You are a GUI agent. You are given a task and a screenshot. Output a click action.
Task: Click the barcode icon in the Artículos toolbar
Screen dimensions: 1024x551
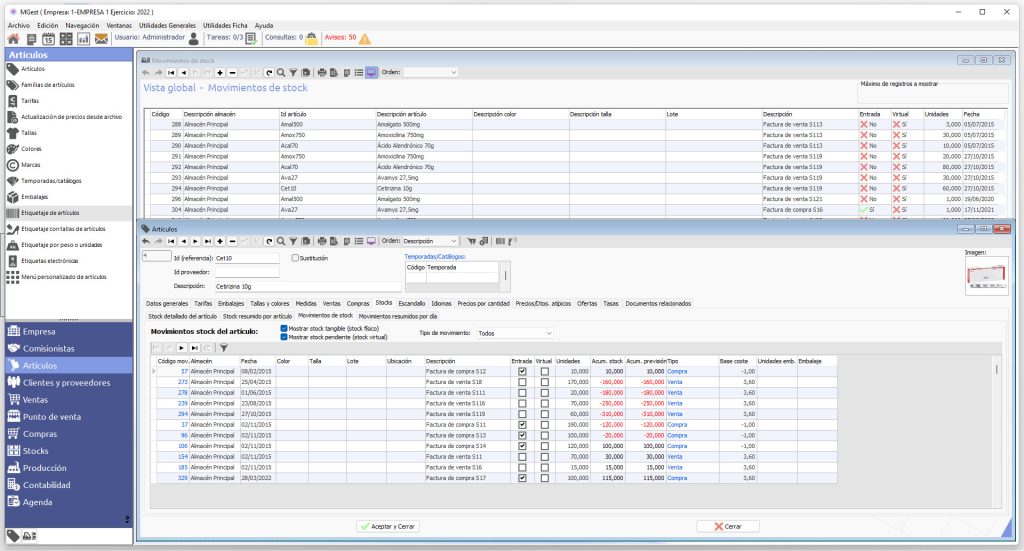(500, 241)
